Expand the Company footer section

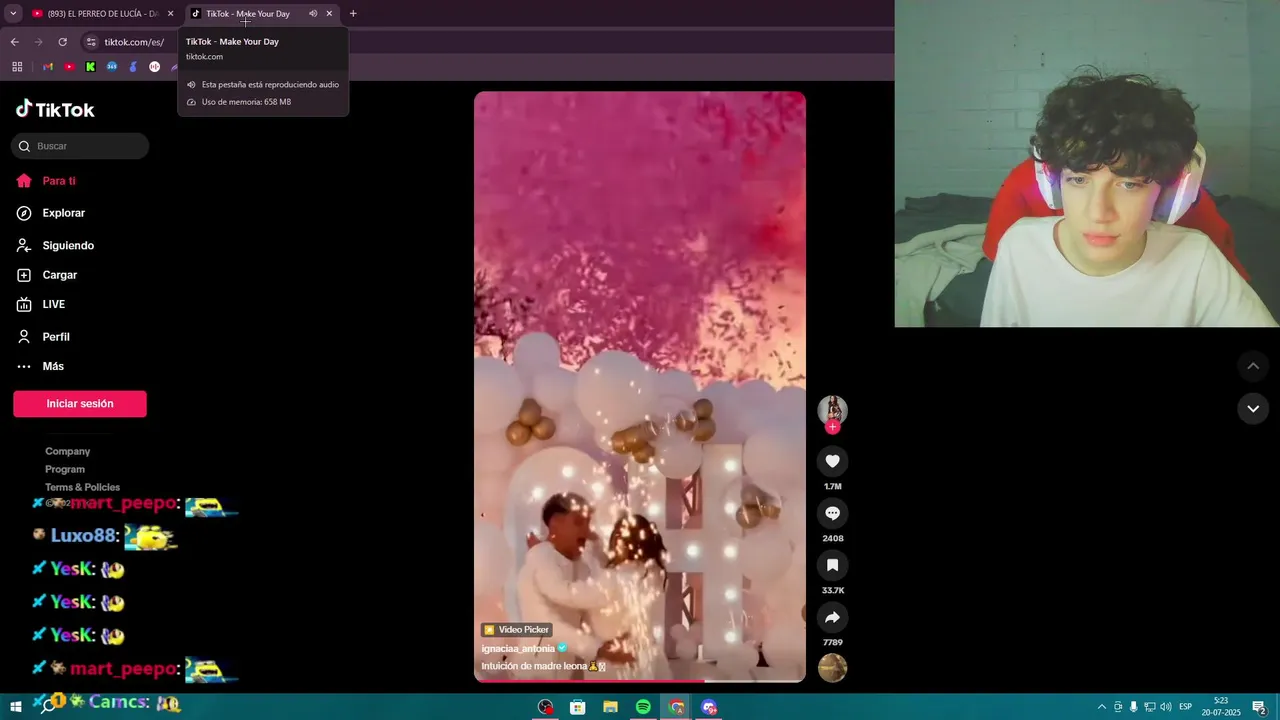67,451
